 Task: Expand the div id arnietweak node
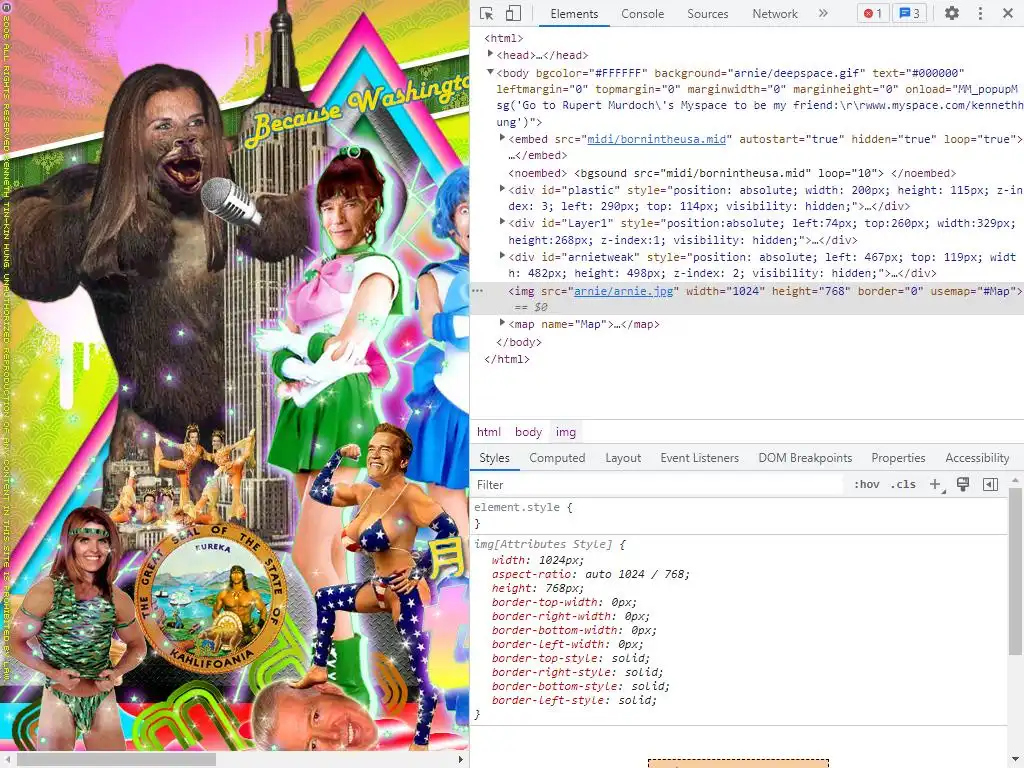502,256
